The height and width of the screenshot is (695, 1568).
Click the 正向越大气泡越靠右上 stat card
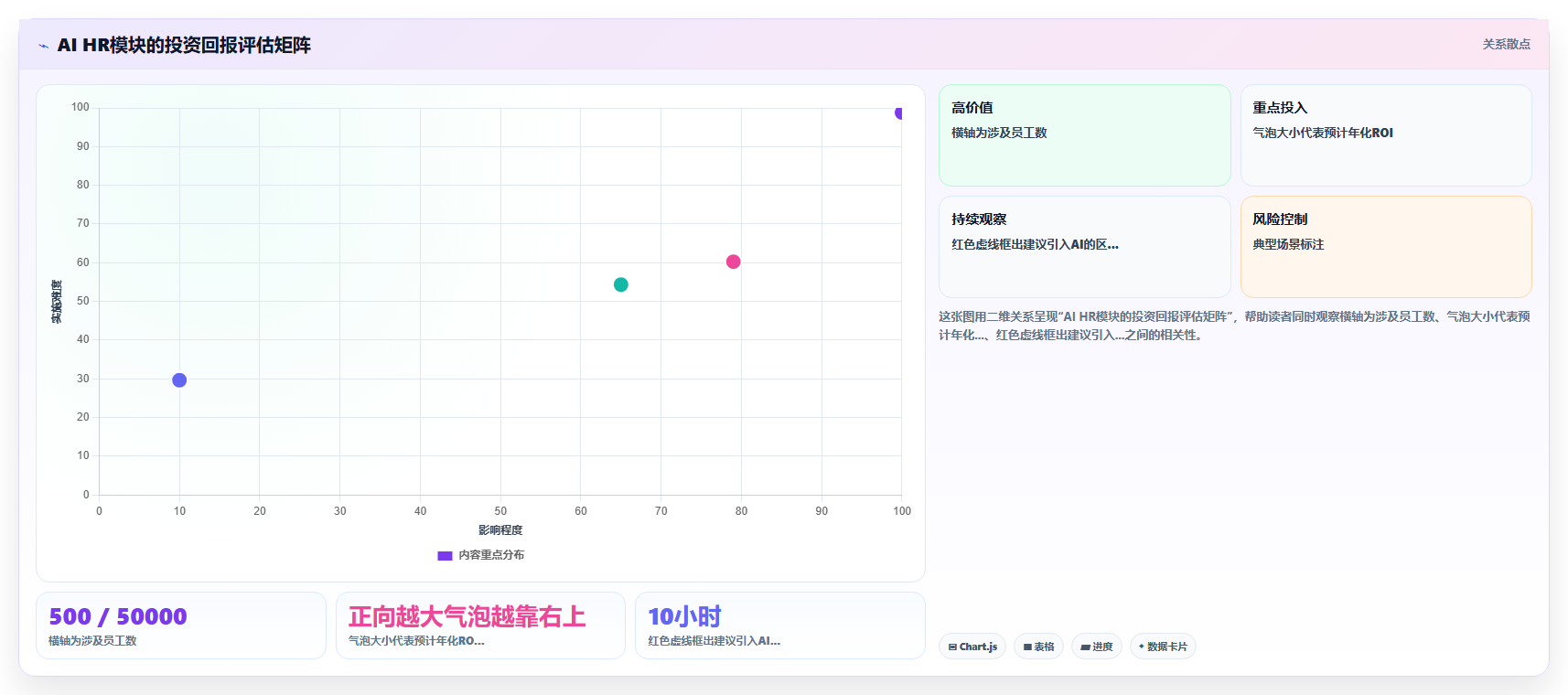click(x=480, y=625)
